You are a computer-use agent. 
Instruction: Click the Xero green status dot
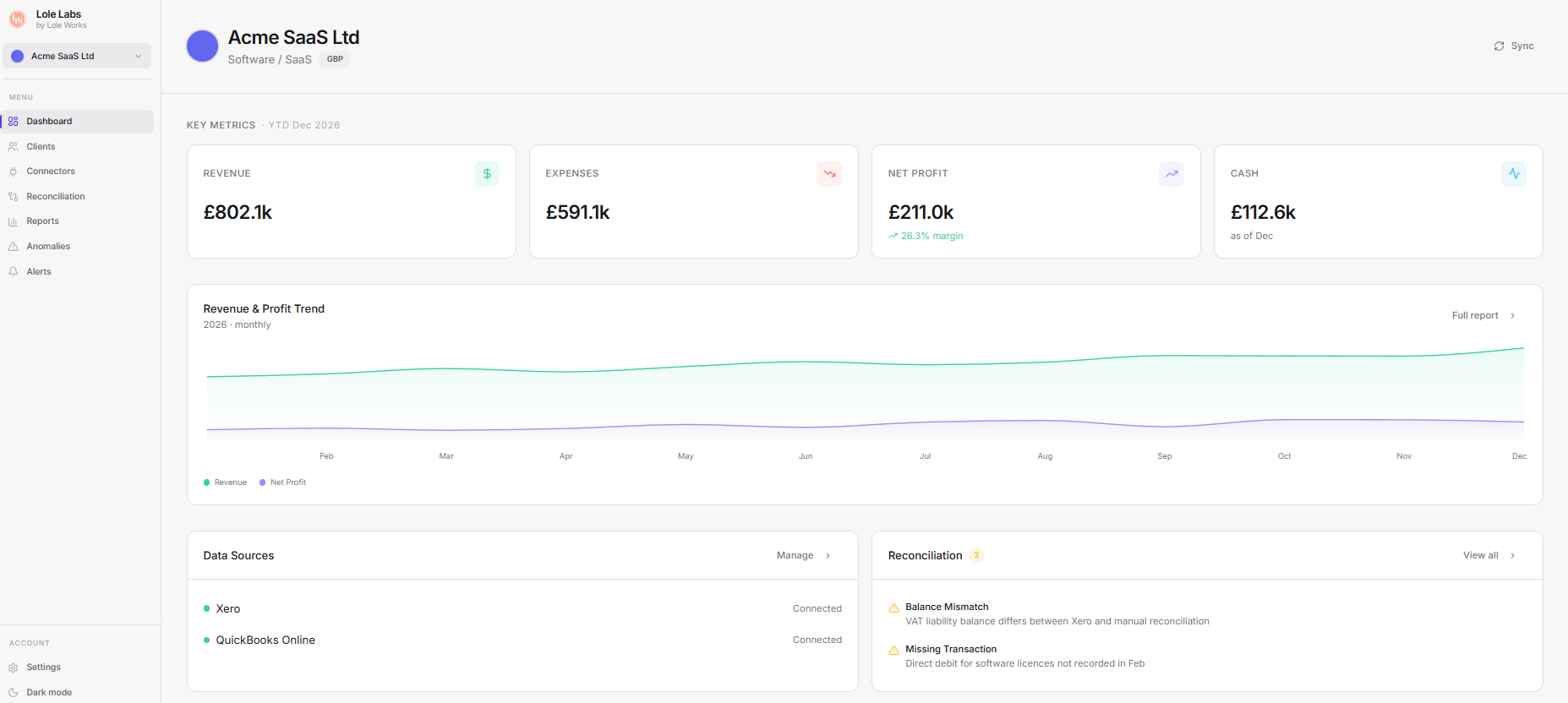point(207,609)
